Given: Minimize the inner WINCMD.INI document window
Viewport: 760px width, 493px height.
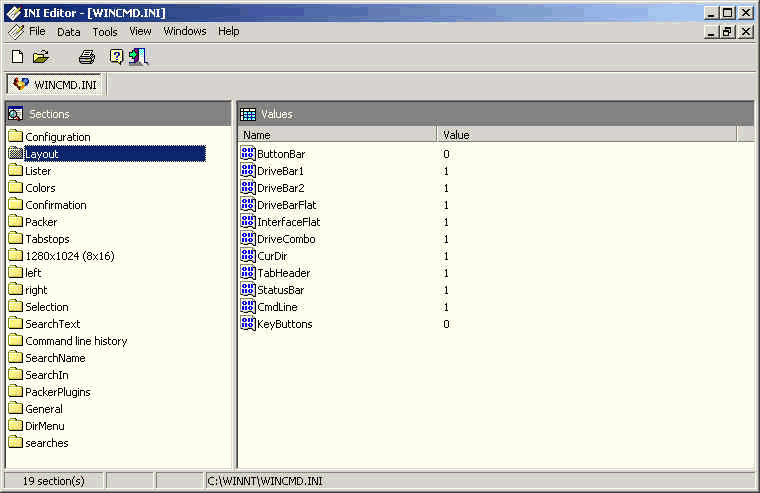Looking at the screenshot, I should click(x=711, y=32).
